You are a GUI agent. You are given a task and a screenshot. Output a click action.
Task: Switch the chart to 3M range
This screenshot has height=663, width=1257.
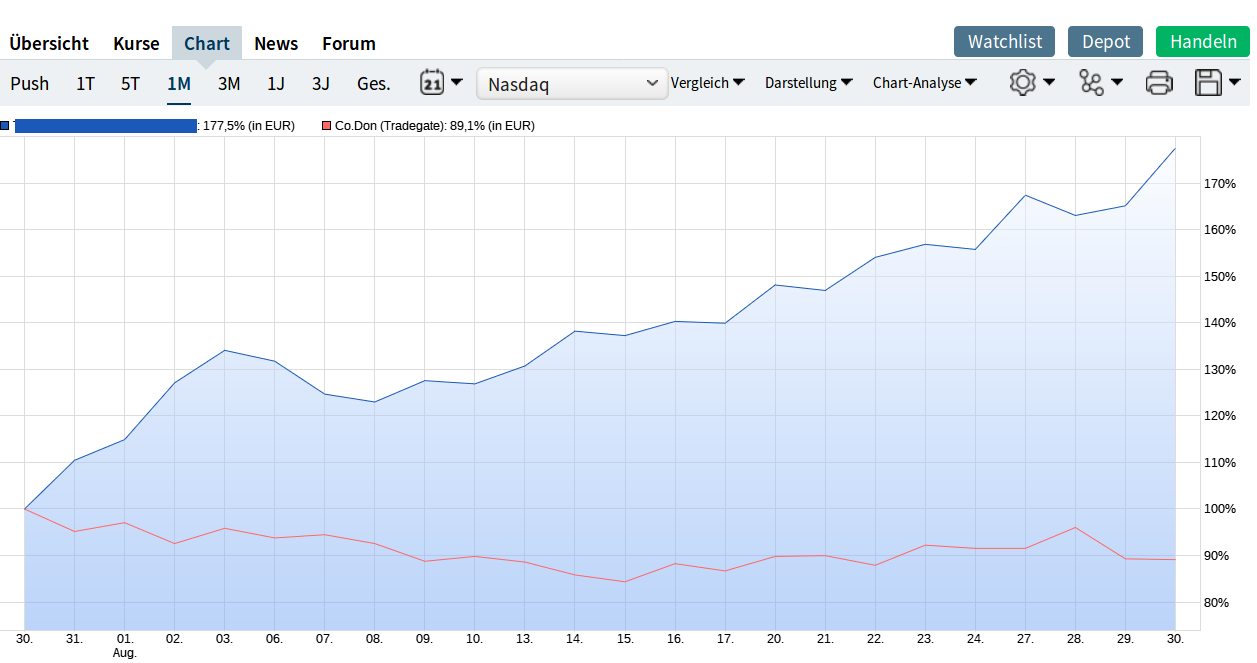point(229,83)
